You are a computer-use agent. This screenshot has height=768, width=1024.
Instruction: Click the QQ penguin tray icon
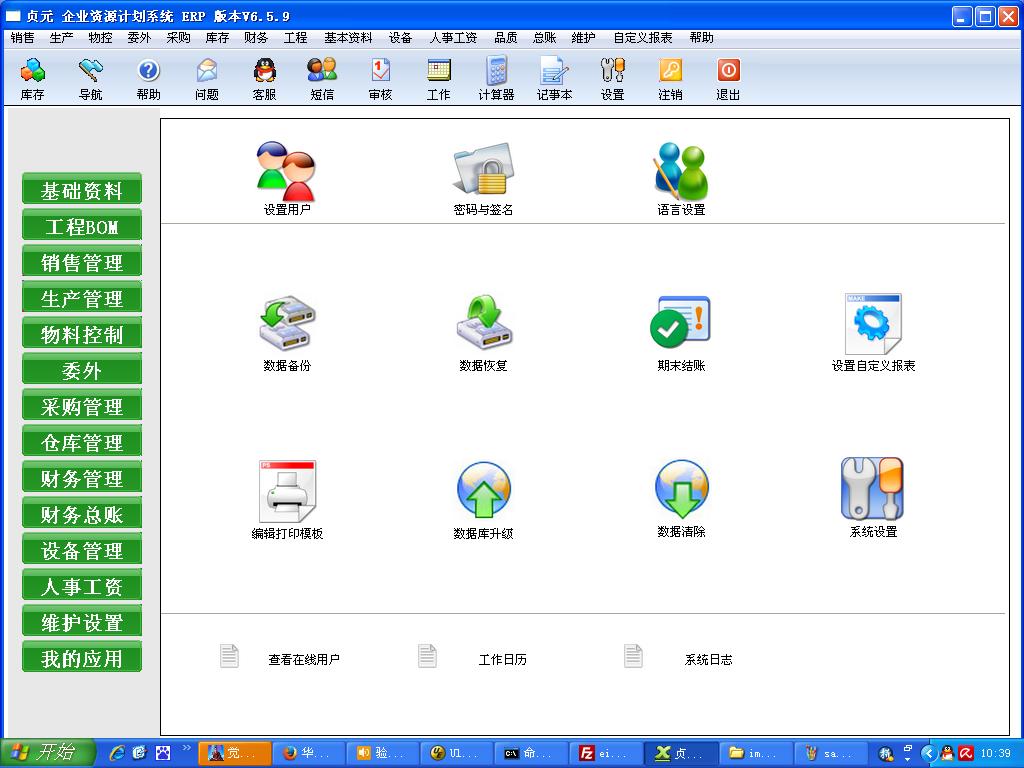click(x=947, y=753)
